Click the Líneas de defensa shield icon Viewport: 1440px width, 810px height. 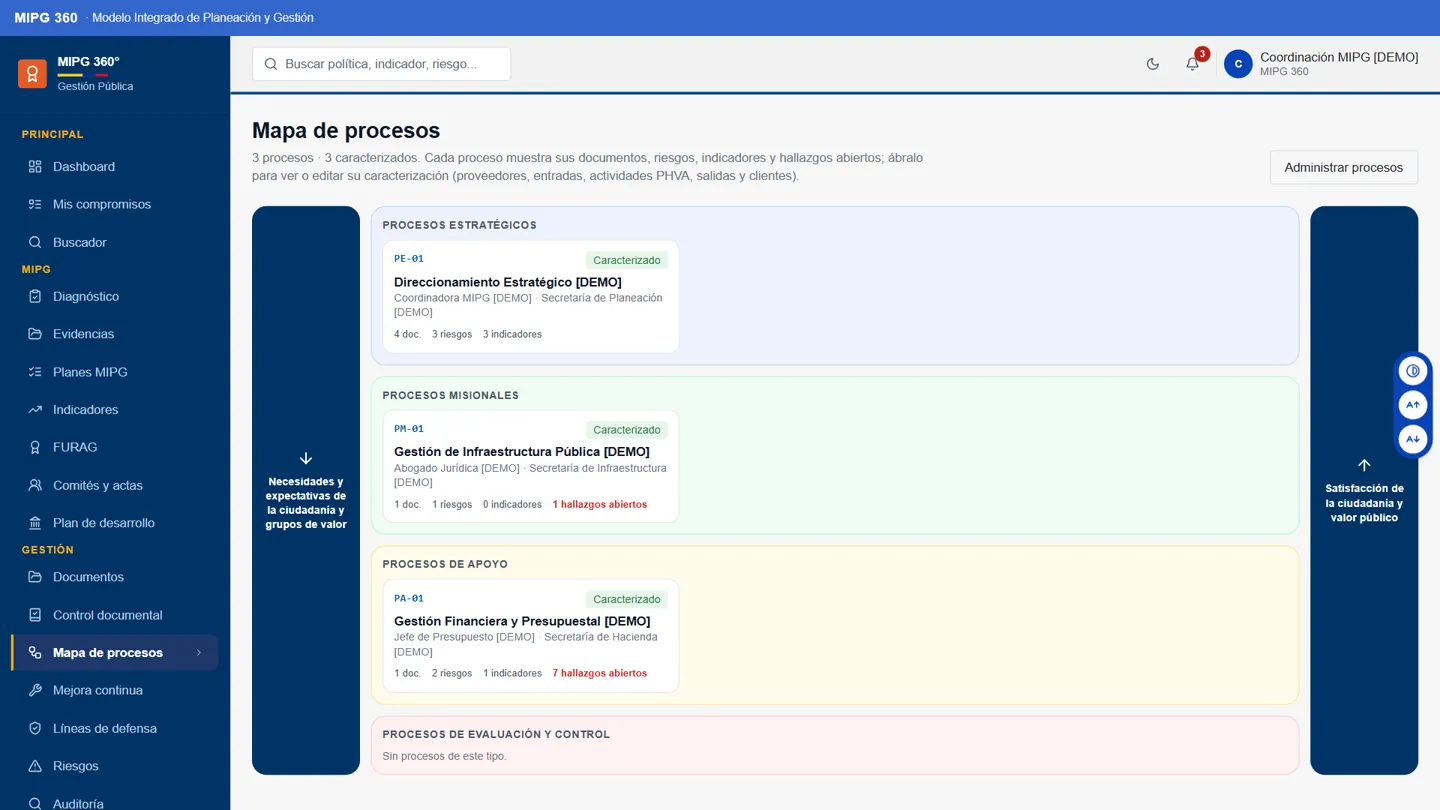(x=35, y=728)
